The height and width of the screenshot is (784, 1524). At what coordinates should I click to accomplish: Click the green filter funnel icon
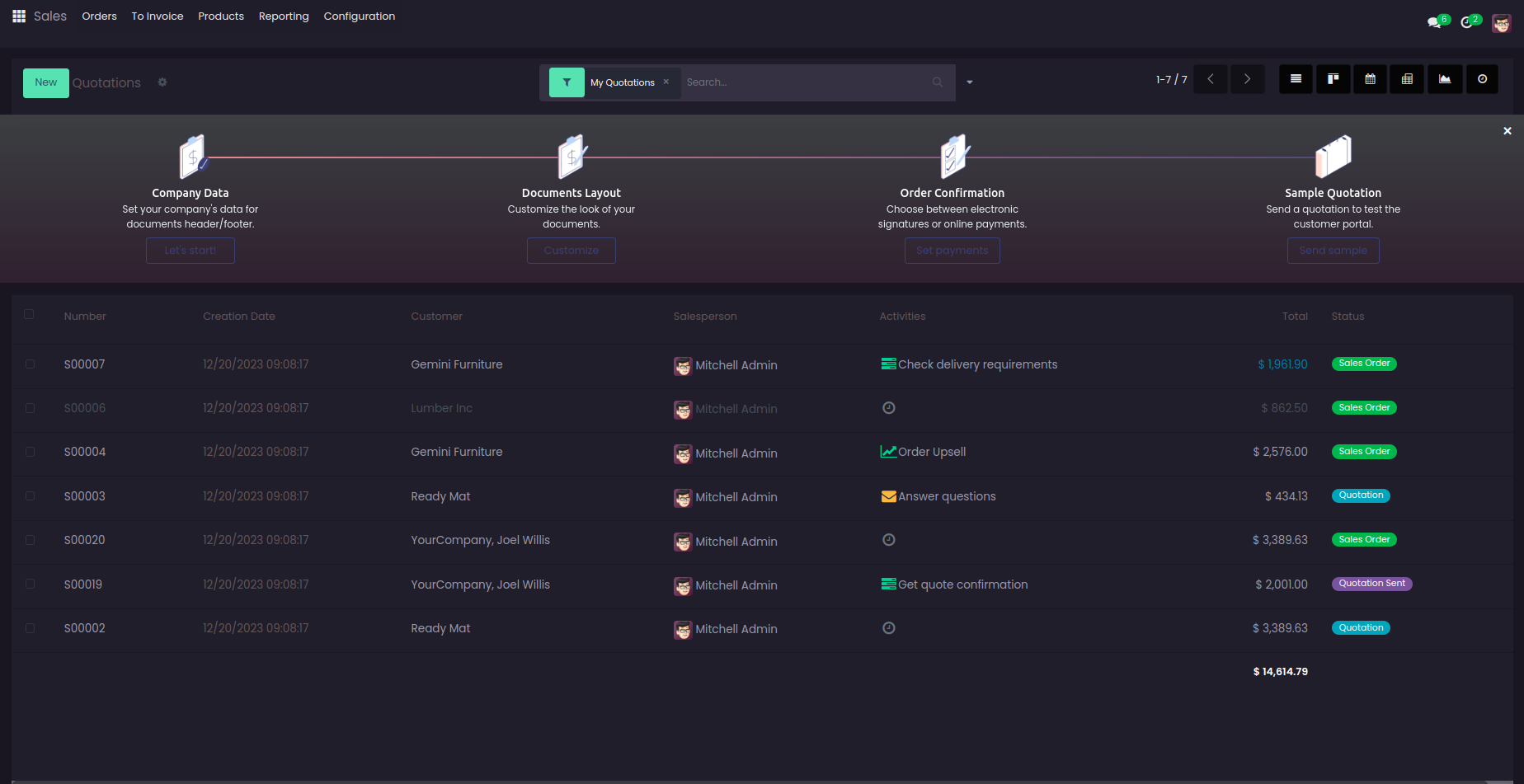tap(567, 82)
